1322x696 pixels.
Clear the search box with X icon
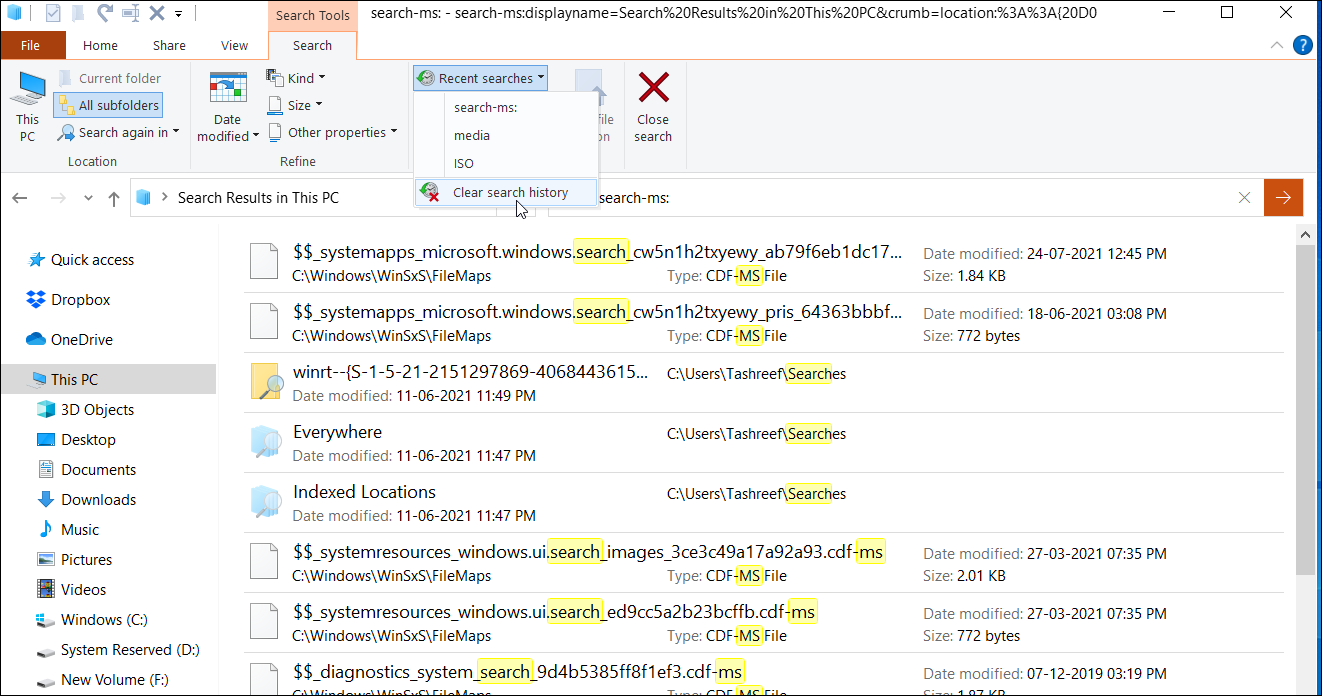[1244, 198]
